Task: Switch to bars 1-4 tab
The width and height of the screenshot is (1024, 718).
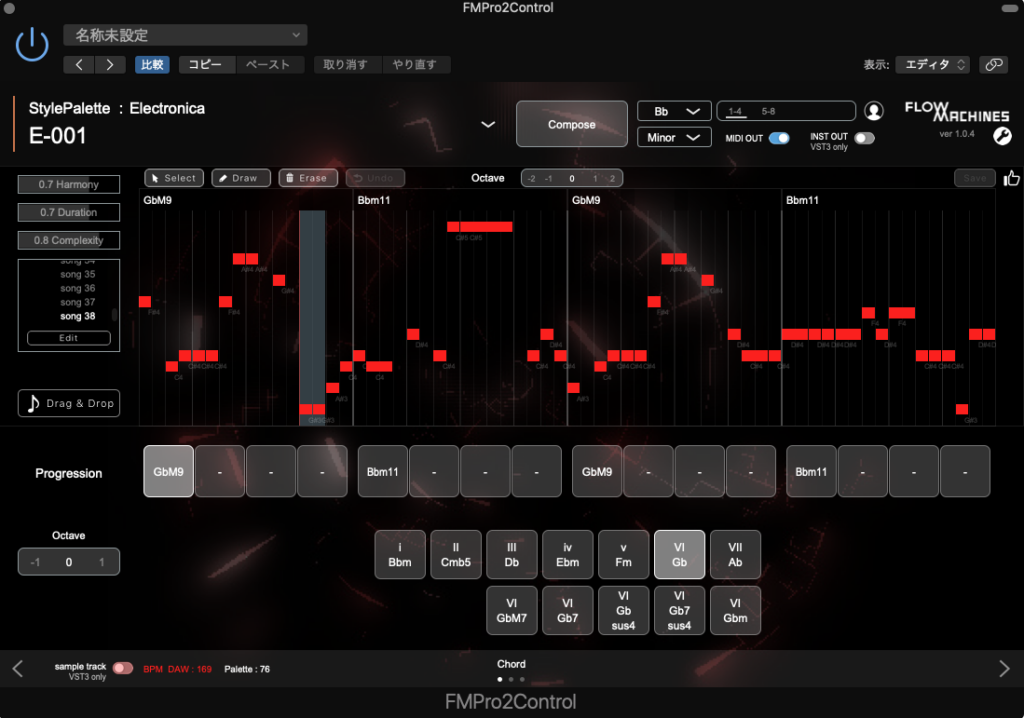Action: (735, 111)
